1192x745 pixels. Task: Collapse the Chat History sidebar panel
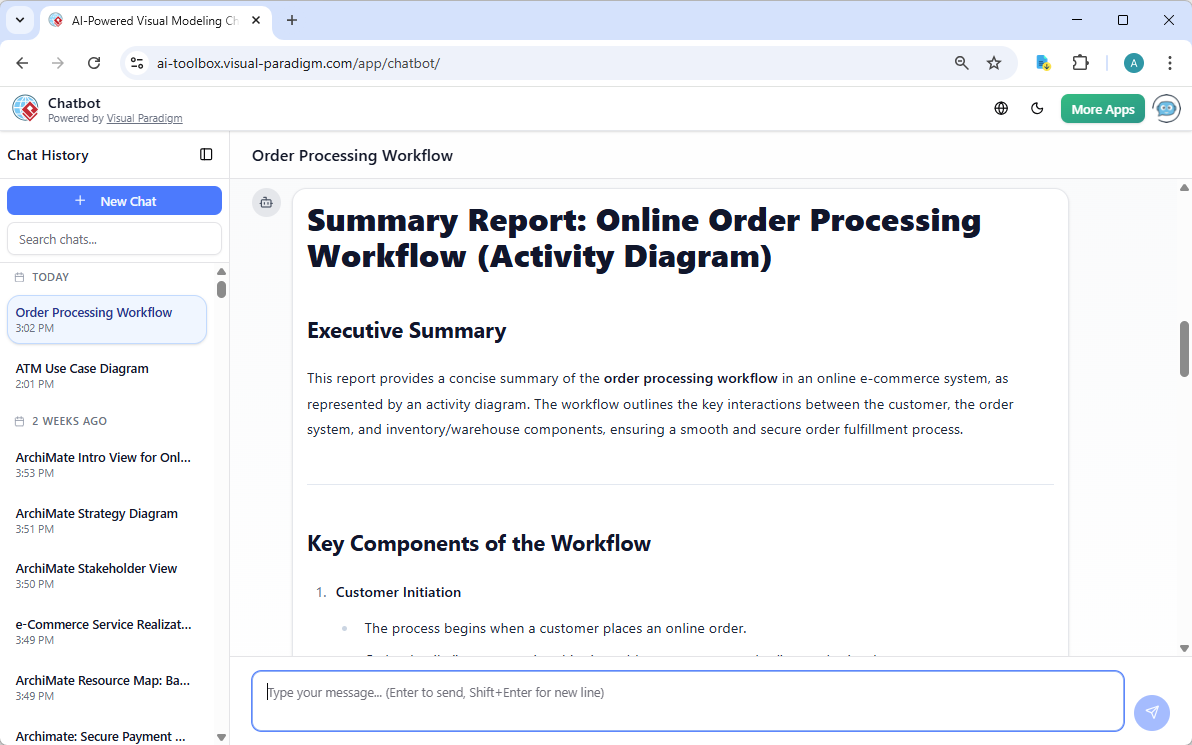[206, 154]
